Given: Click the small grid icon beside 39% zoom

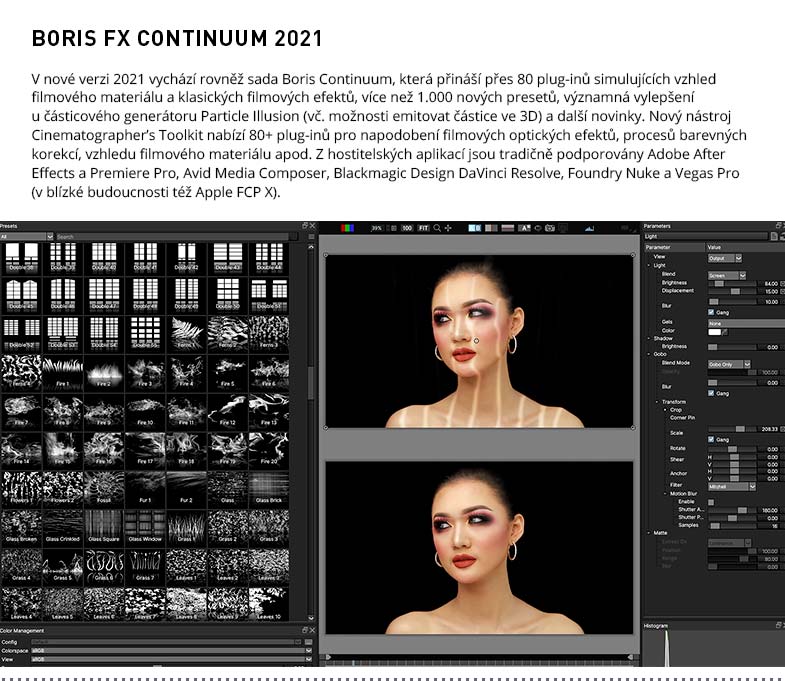Looking at the screenshot, I should coord(394,228).
